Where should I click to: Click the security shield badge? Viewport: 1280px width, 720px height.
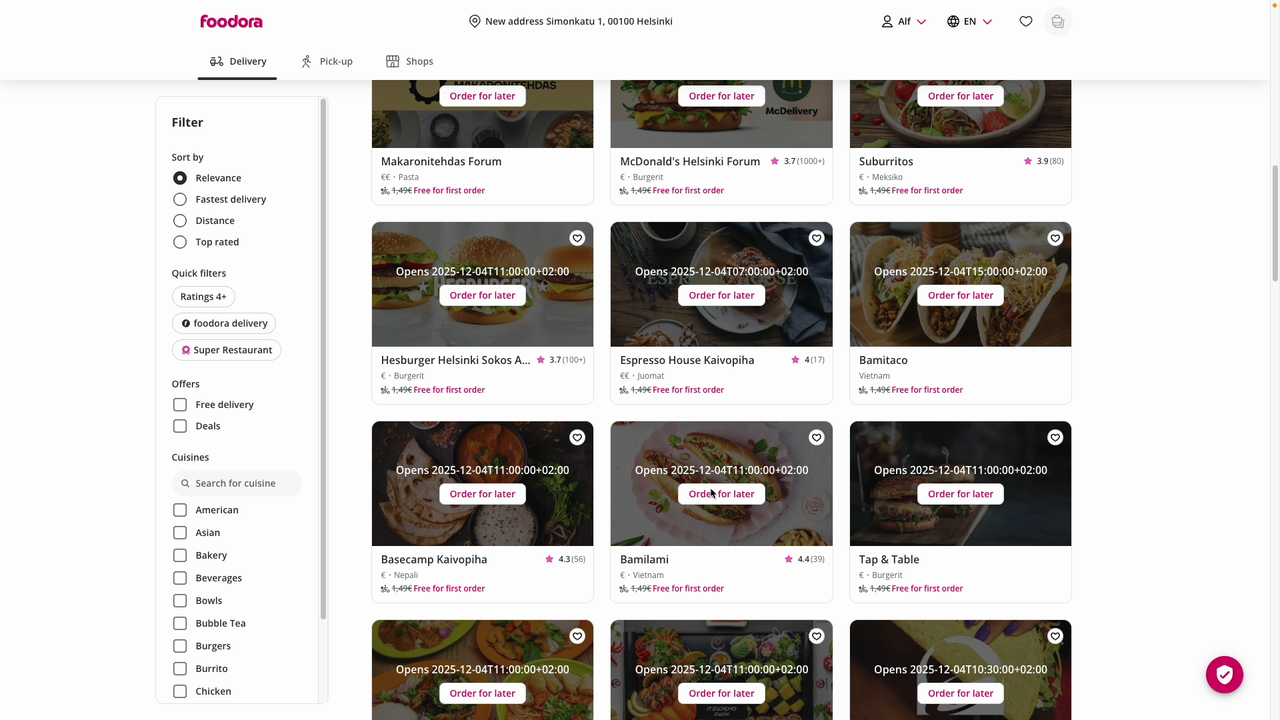(x=1224, y=674)
